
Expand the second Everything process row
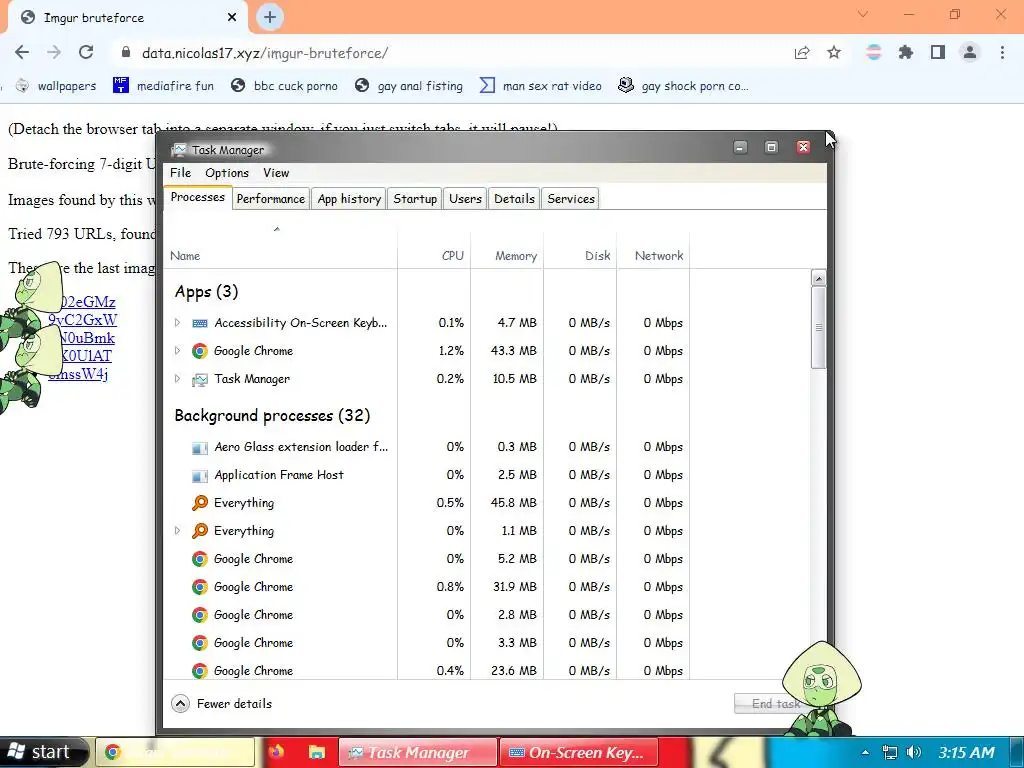pos(177,531)
